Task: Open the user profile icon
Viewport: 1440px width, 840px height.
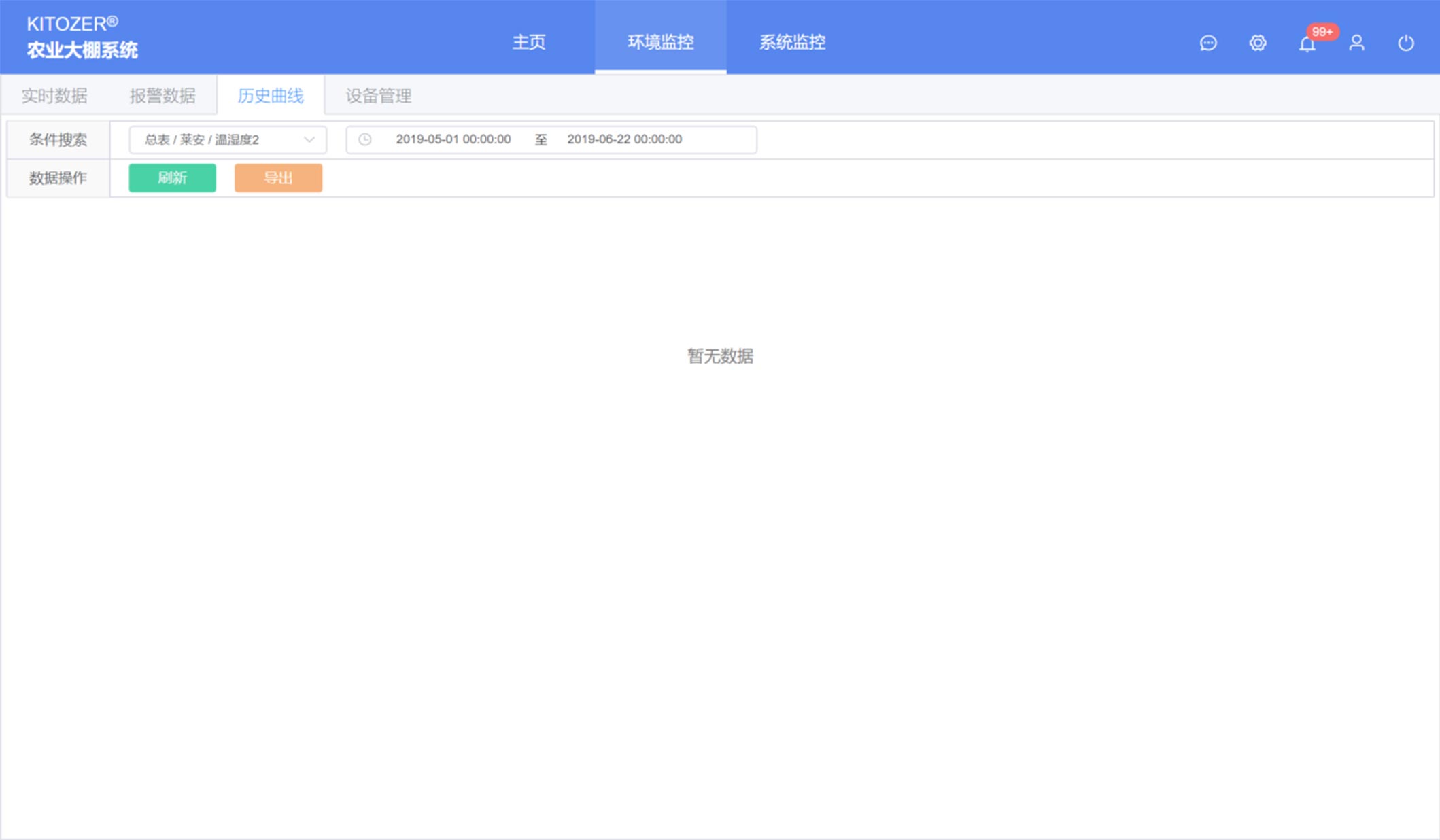Action: coord(1356,43)
